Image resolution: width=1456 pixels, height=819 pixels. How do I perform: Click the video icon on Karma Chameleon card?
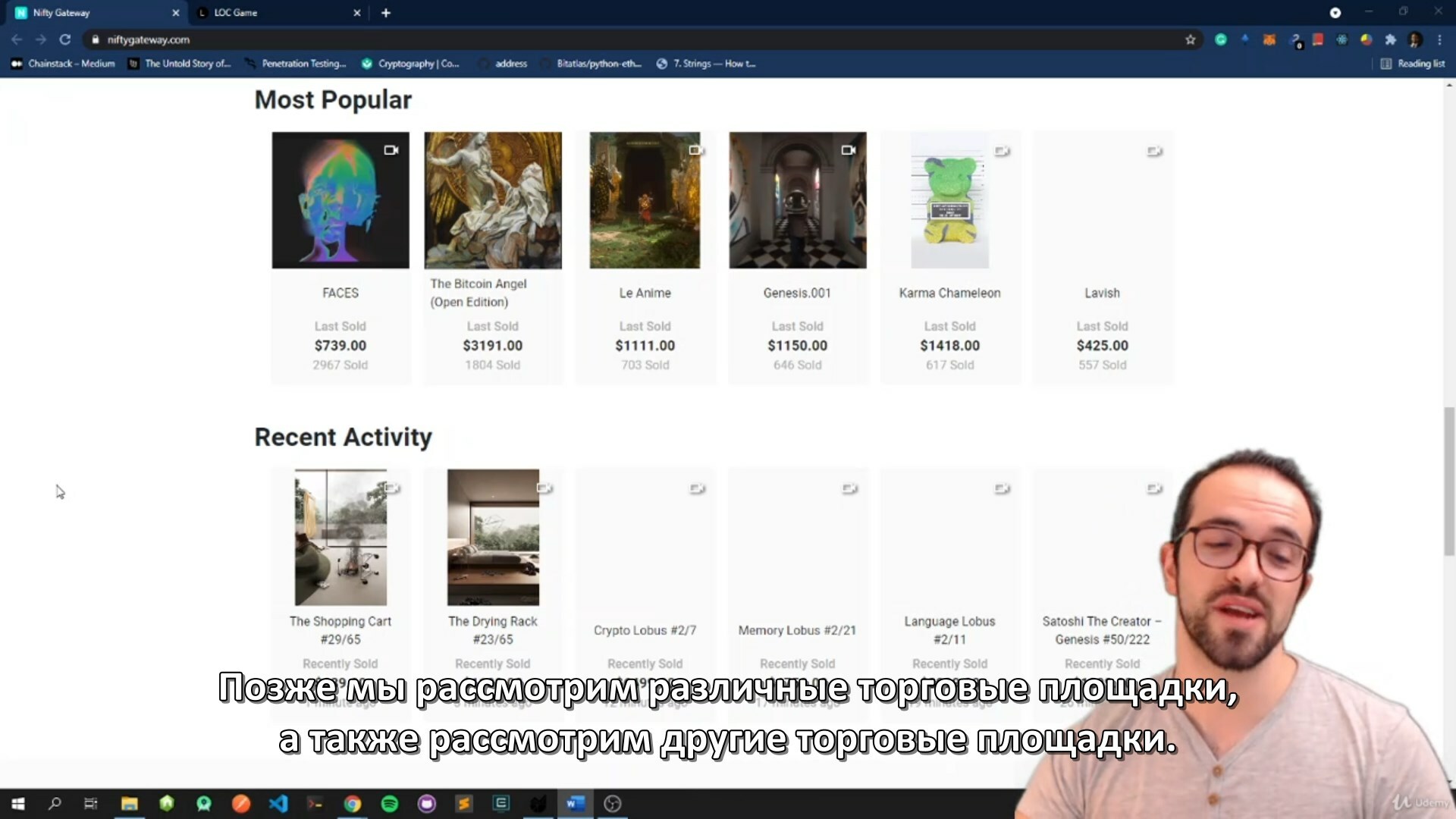(1003, 151)
